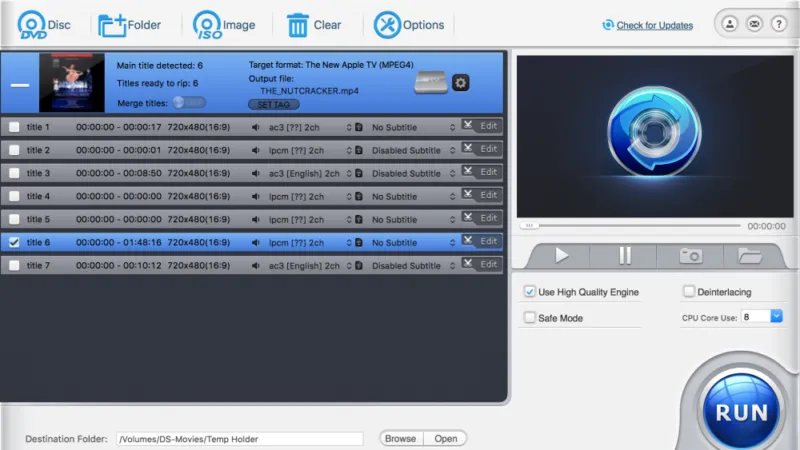Click the Destination Folder path field
This screenshot has width=800, height=450.
pos(240,439)
